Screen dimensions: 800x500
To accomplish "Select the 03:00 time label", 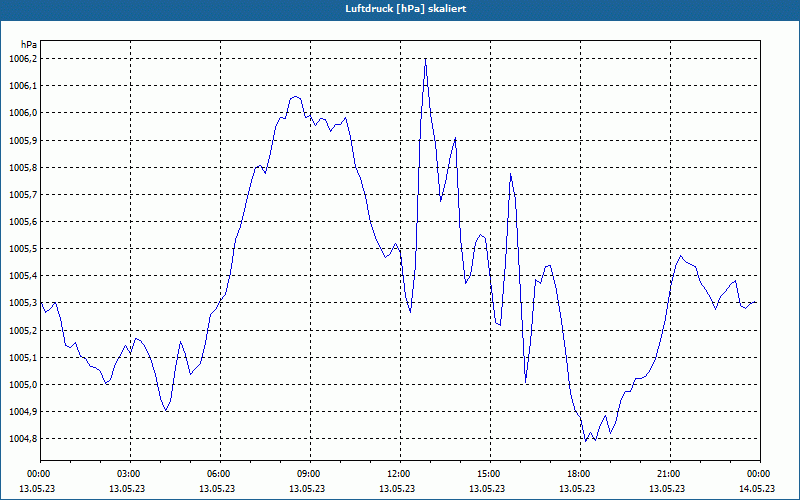I will click(129, 474).
